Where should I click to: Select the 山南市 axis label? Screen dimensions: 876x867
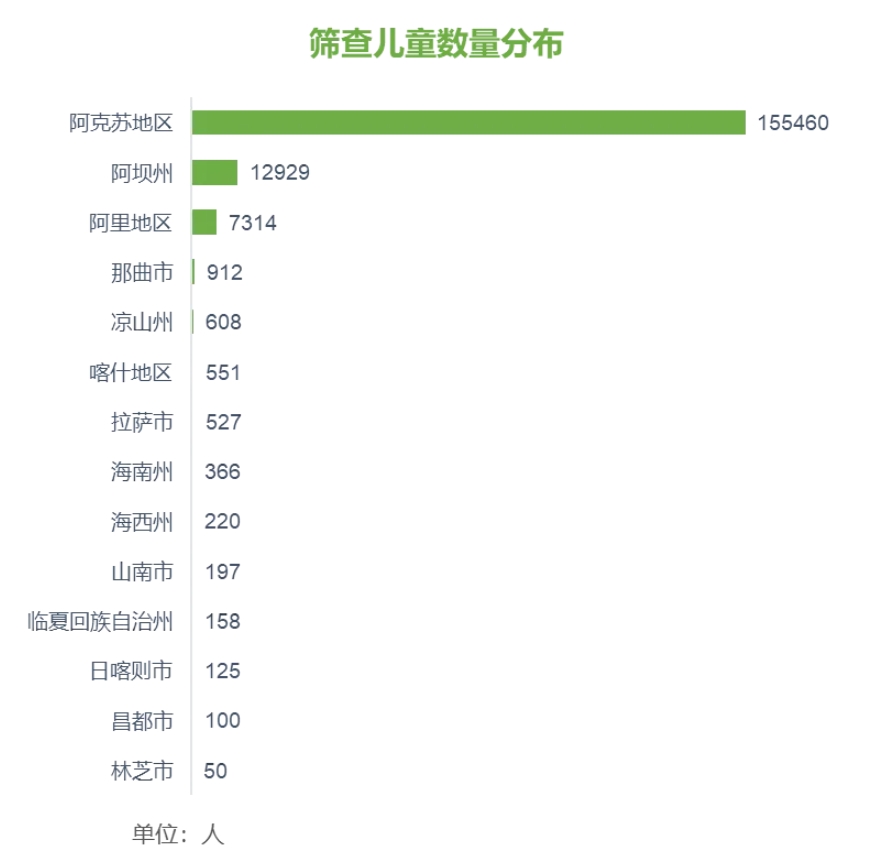[x=142, y=572]
